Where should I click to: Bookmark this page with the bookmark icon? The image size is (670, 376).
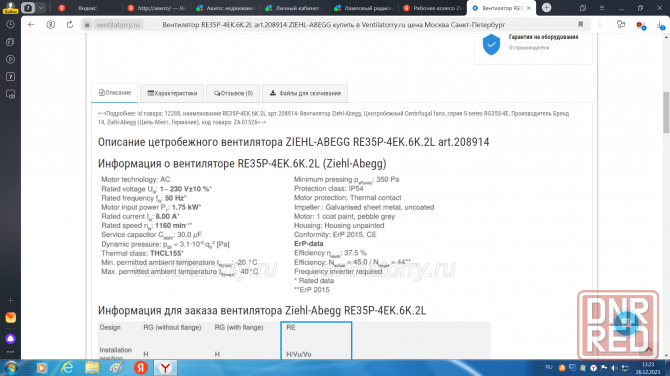(580, 24)
